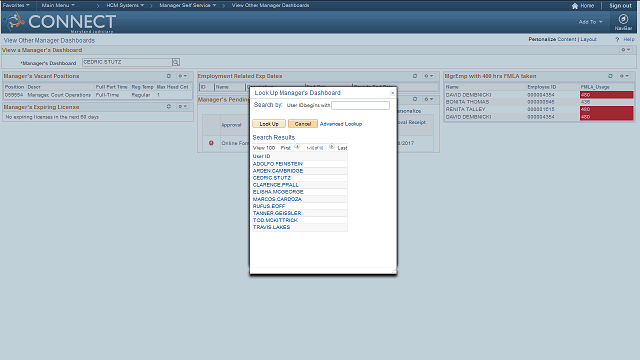Select ELISHA.MCGEORGE from results
Viewport: 640px width, 360px height.
(278, 192)
